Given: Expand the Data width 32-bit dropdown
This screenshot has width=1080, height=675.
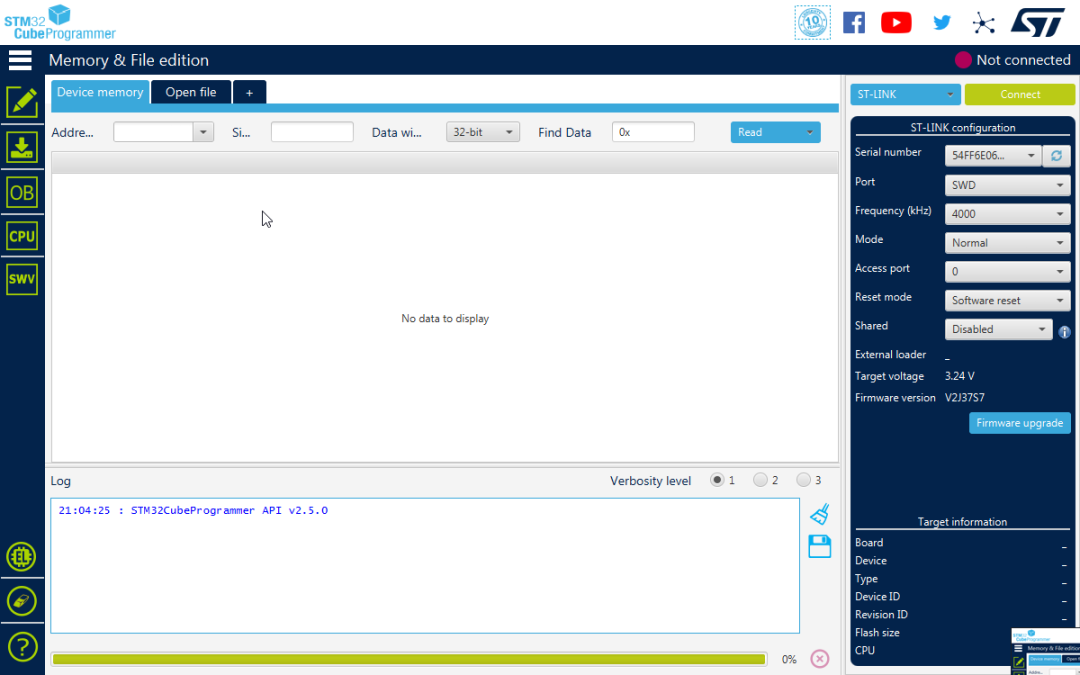Looking at the screenshot, I should pos(483,132).
